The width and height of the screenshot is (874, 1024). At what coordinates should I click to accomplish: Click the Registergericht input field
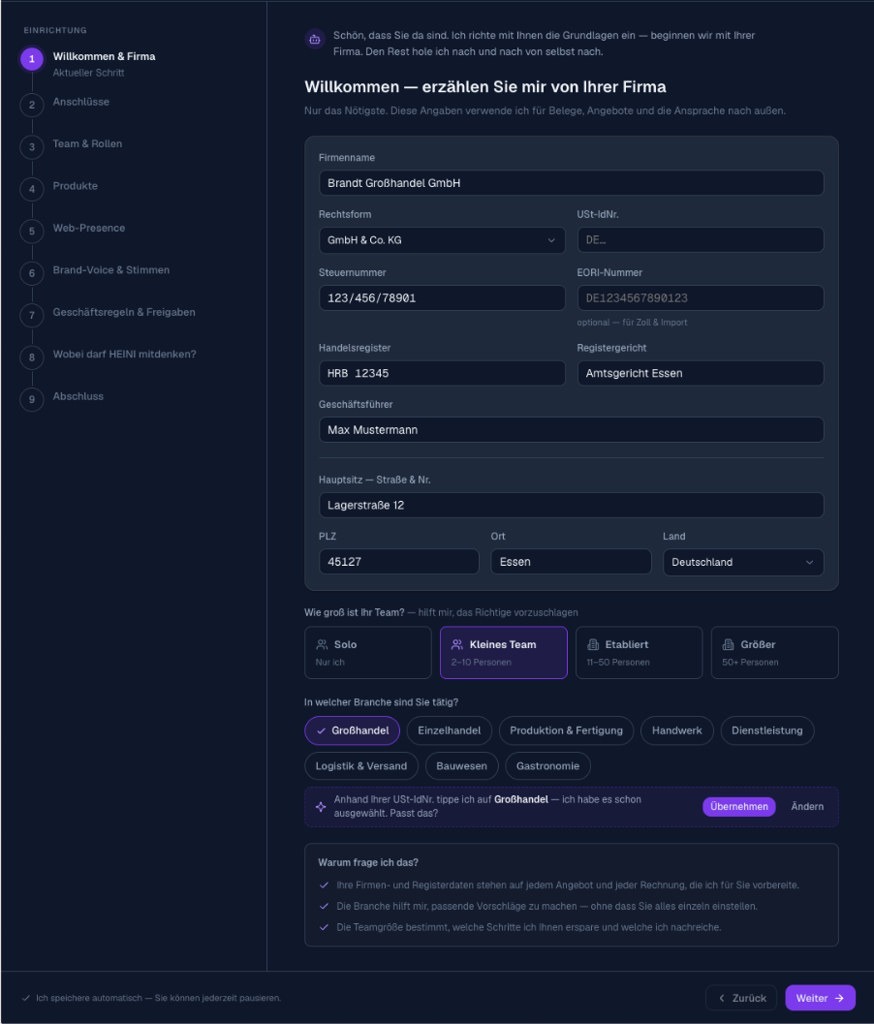(x=700, y=374)
